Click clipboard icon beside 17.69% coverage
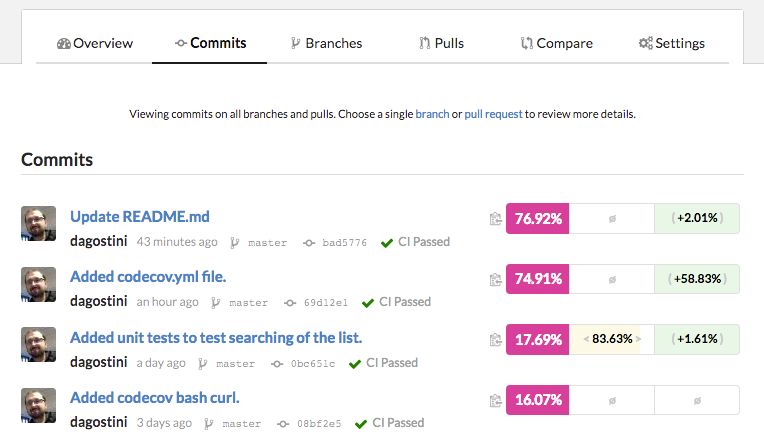764x446 pixels. [x=496, y=340]
